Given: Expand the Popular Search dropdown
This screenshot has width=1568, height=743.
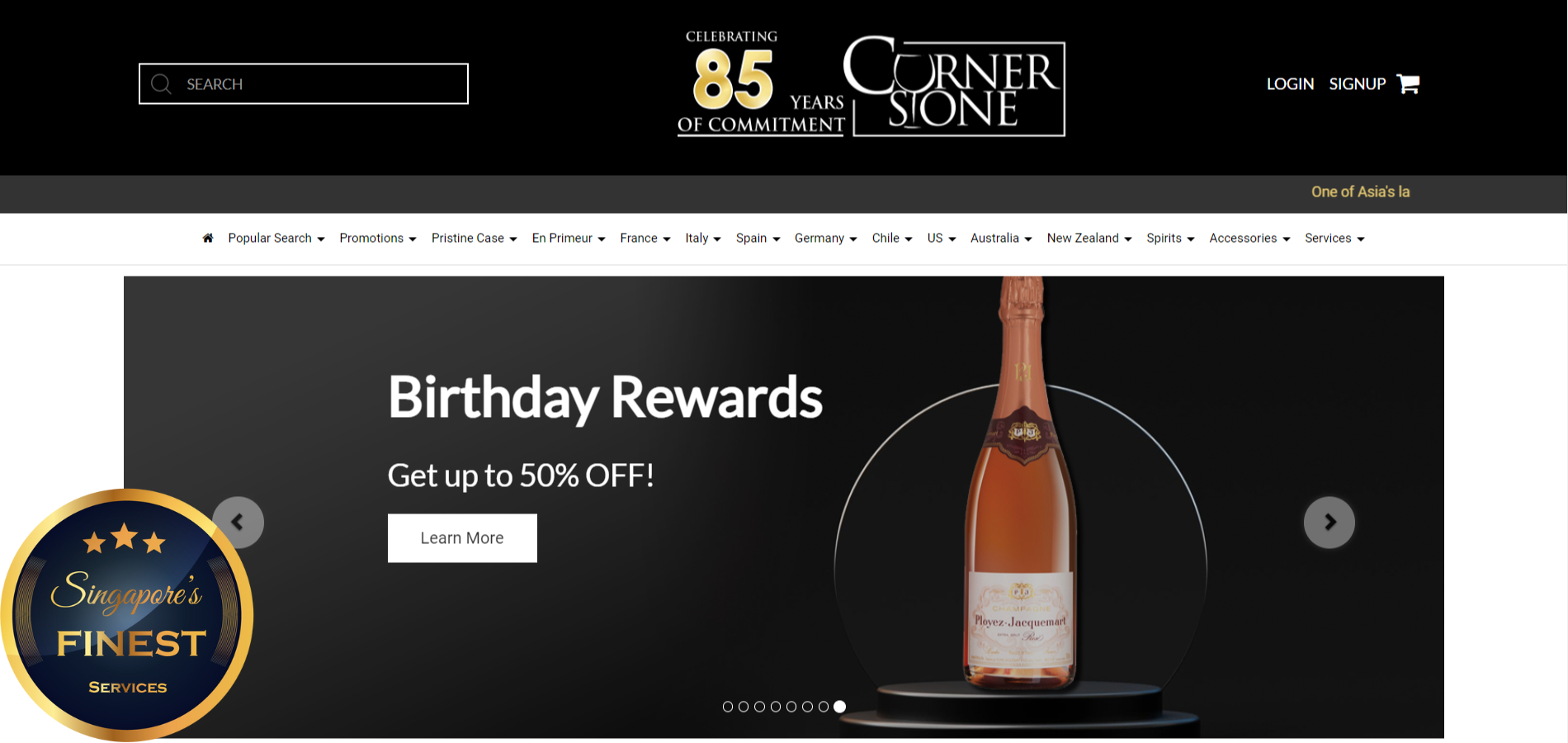Looking at the screenshot, I should click(x=276, y=238).
